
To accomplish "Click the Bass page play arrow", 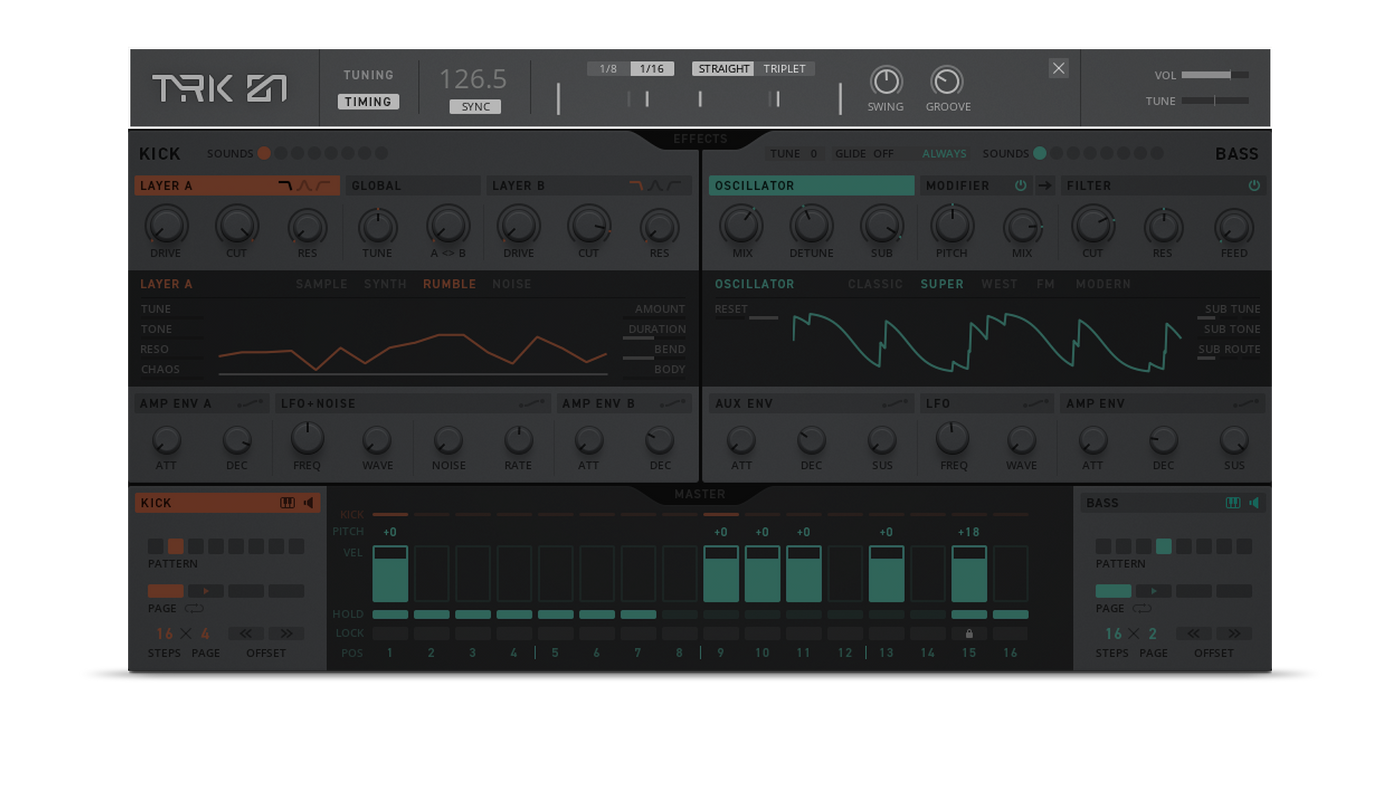I will point(1153,591).
